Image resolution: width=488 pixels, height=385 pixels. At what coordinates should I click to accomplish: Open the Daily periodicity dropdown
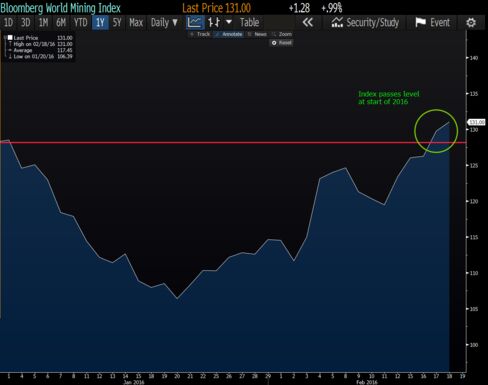tap(164, 23)
